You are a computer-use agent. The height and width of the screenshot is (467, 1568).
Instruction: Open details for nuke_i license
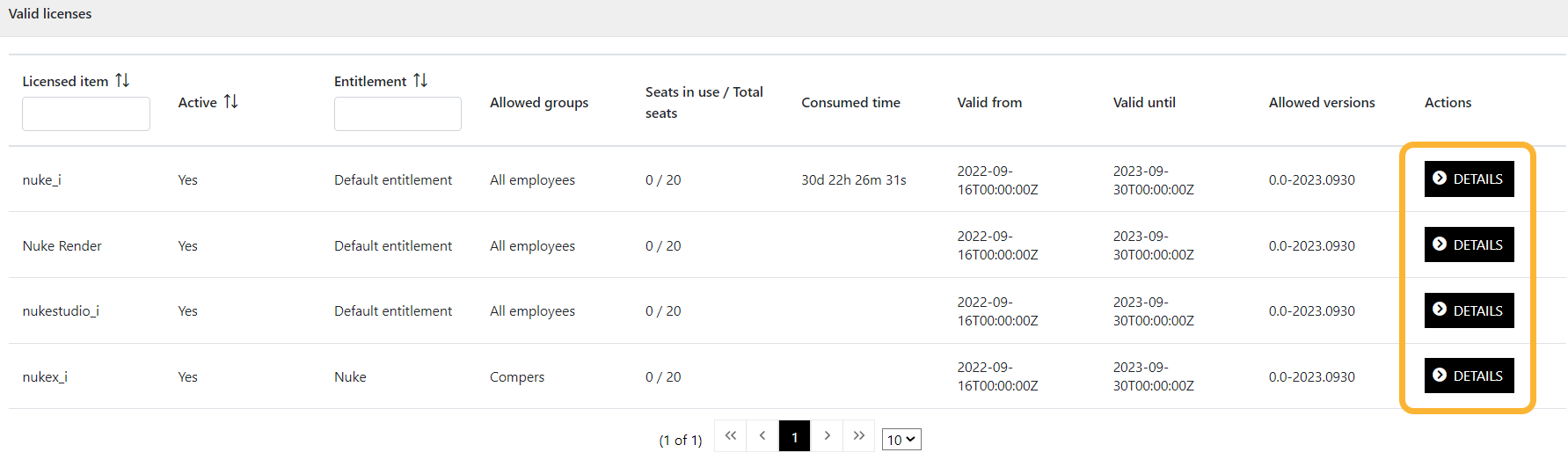coord(1469,179)
